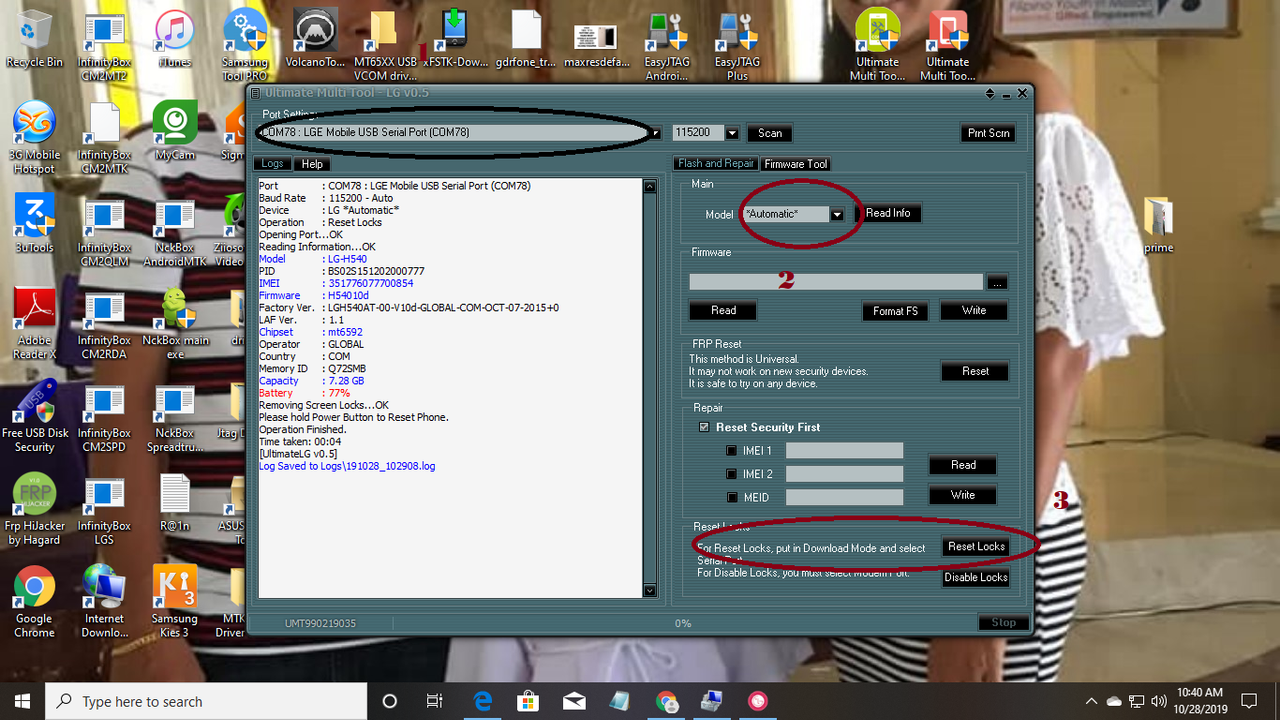The height and width of the screenshot is (720, 1280).
Task: Select the Frp HiJacker by Hagard icon
Action: [x=34, y=509]
